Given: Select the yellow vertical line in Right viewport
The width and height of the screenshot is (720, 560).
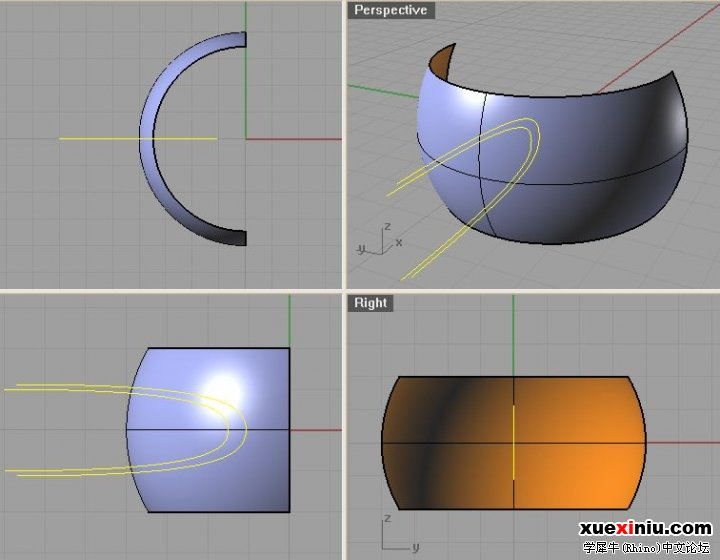Looking at the screenshot, I should click(x=513, y=442).
